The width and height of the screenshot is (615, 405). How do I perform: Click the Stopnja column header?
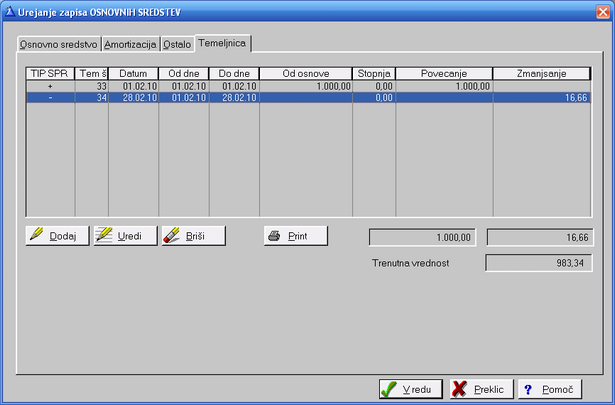pos(374,74)
